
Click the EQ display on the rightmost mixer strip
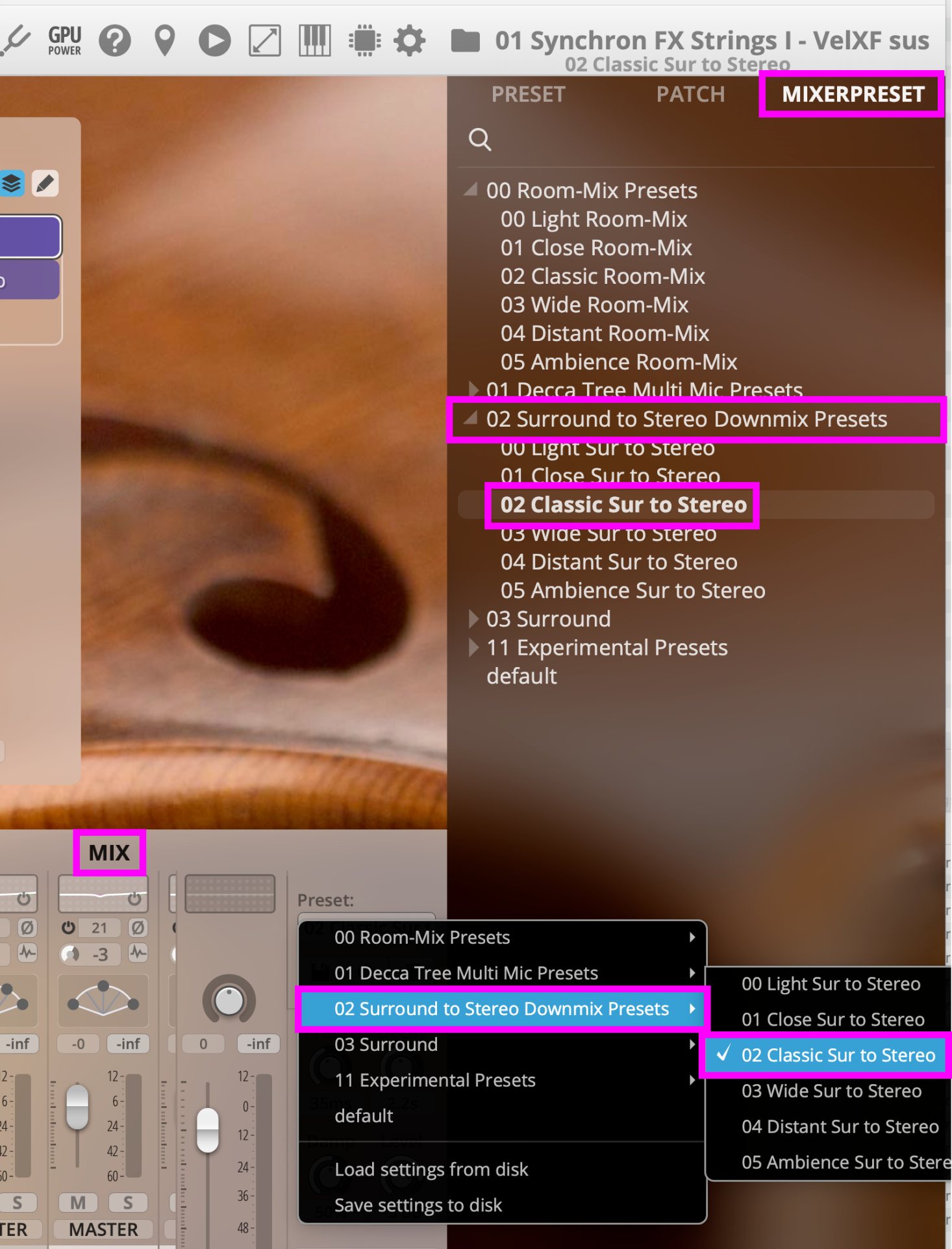point(231,894)
